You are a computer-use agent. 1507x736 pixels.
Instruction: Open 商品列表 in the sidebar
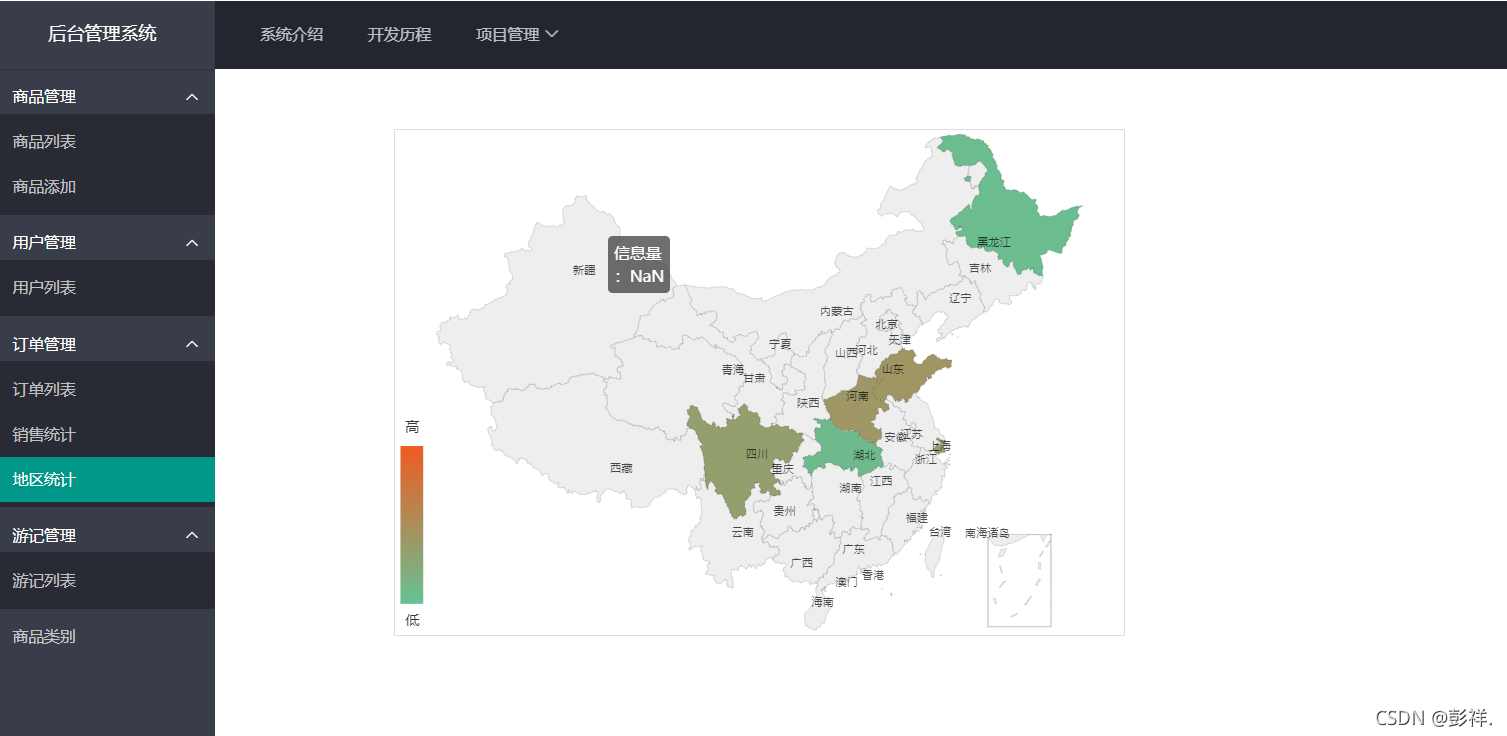107,142
